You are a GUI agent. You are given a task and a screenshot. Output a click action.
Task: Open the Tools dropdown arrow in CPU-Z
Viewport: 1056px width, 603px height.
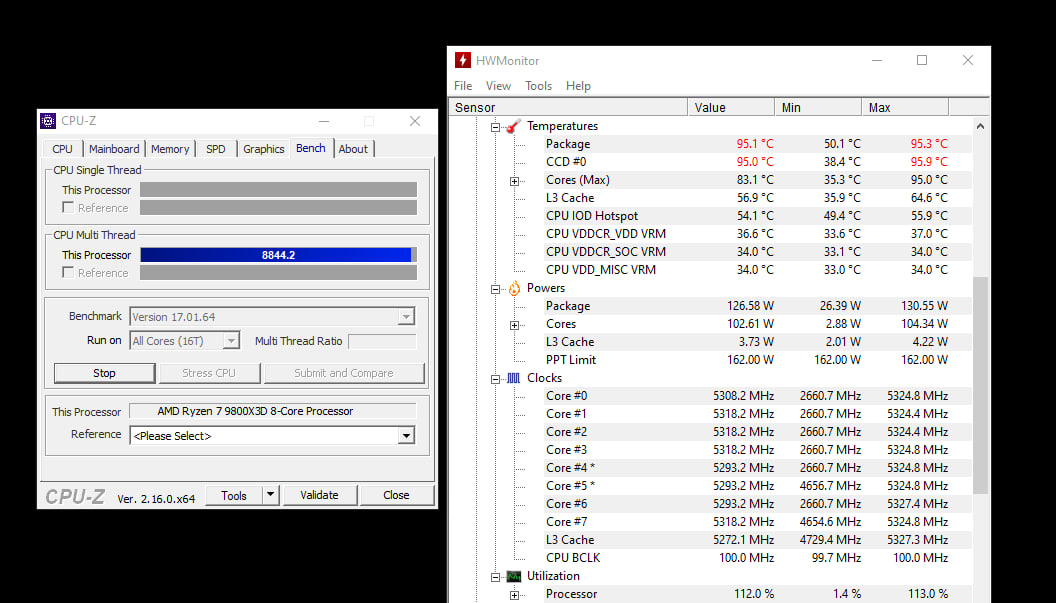270,495
